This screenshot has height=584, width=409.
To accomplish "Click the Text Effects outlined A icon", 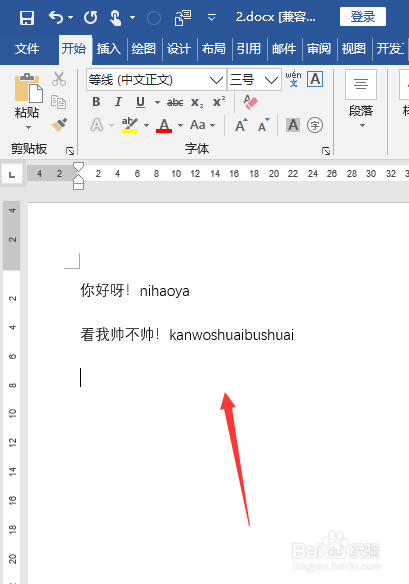I will tap(97, 125).
